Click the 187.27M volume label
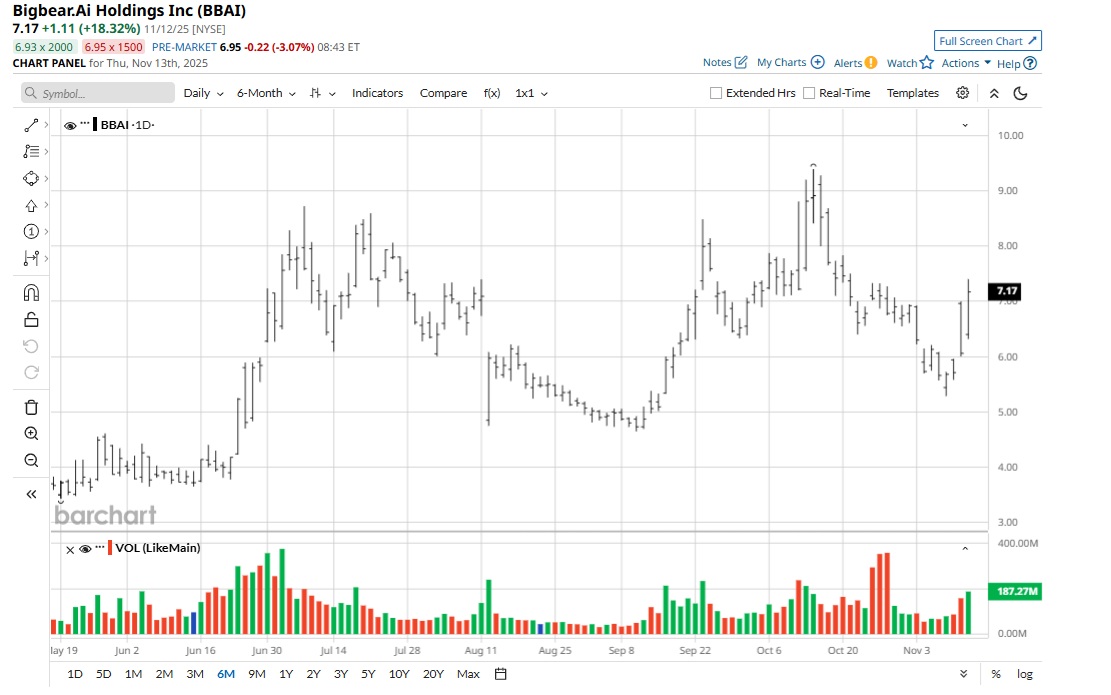 tap(1015, 591)
